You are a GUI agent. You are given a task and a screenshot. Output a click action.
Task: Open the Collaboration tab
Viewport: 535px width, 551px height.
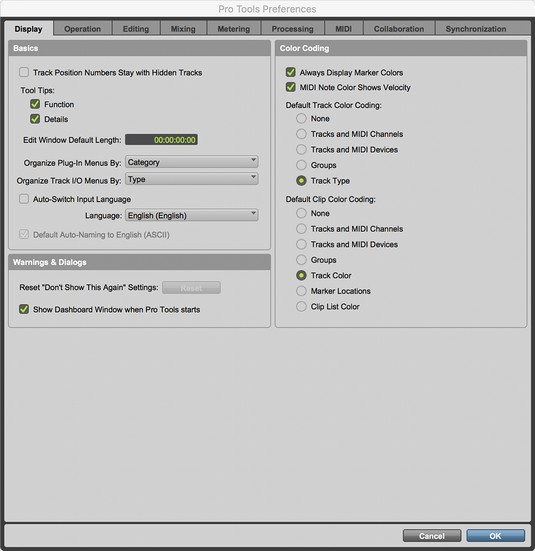click(x=399, y=28)
